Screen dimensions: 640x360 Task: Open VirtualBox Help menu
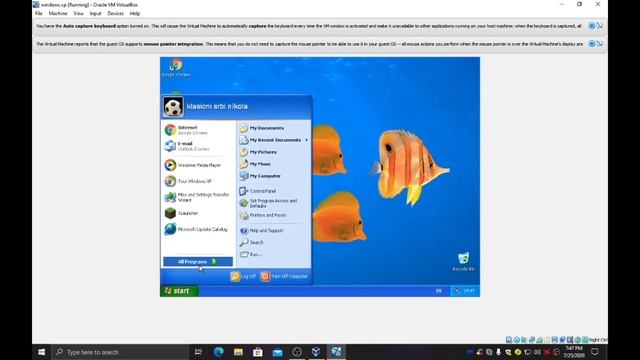coord(135,13)
